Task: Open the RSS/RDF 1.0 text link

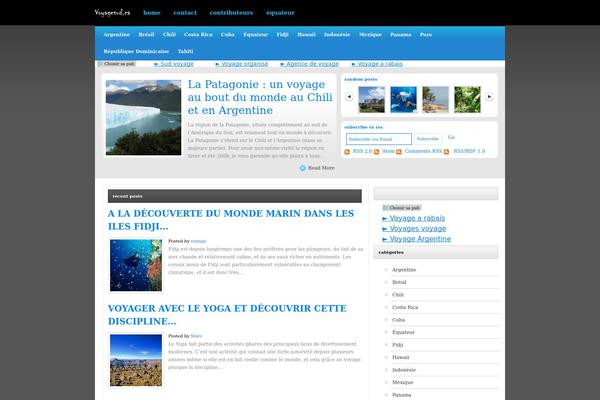Action: pos(469,151)
